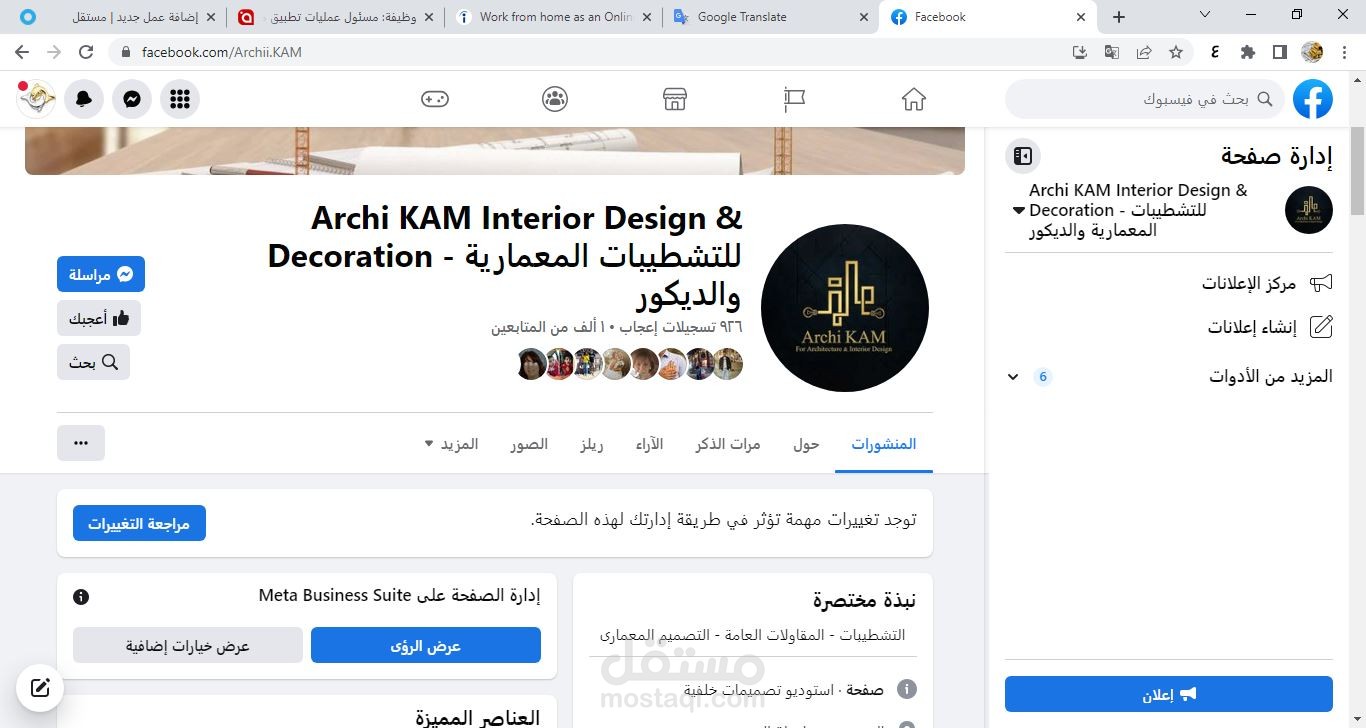Open مركز الإعلانات megaphone icon
The width and height of the screenshot is (1366, 728).
[x=1321, y=283]
